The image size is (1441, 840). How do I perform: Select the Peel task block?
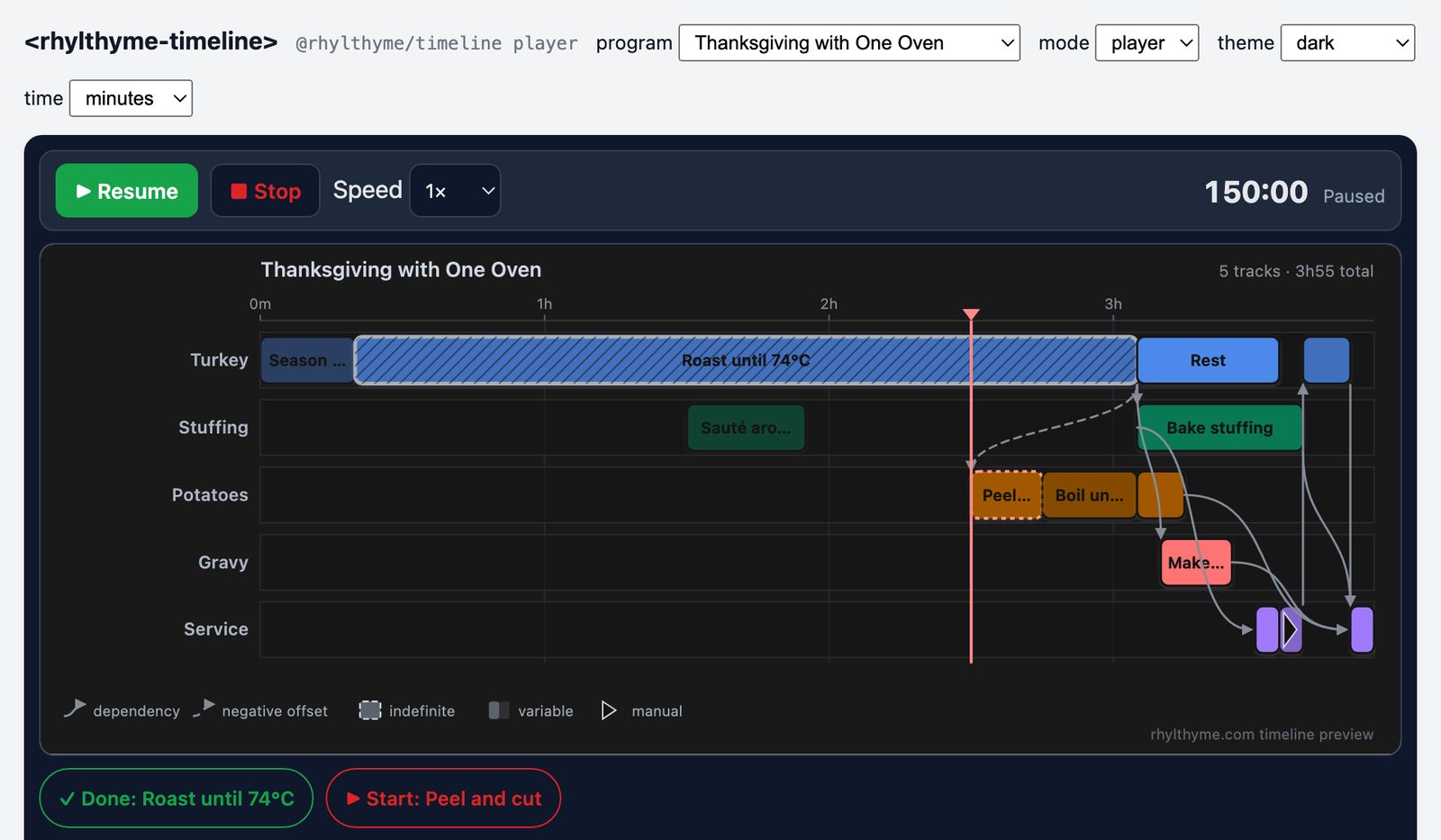pyautogui.click(x=1007, y=495)
